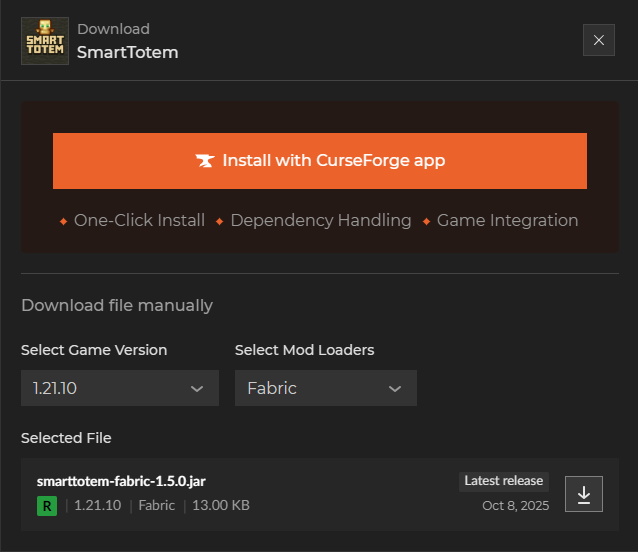
Task: Click Install with CurseForge app button
Action: pos(320,161)
